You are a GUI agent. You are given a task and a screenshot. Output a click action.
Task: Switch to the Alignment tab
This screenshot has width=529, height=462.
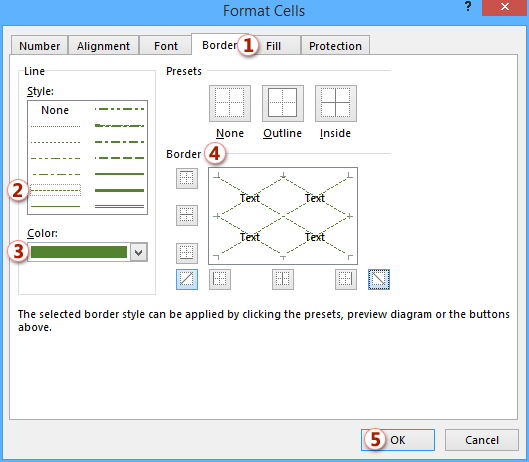pyautogui.click(x=103, y=46)
